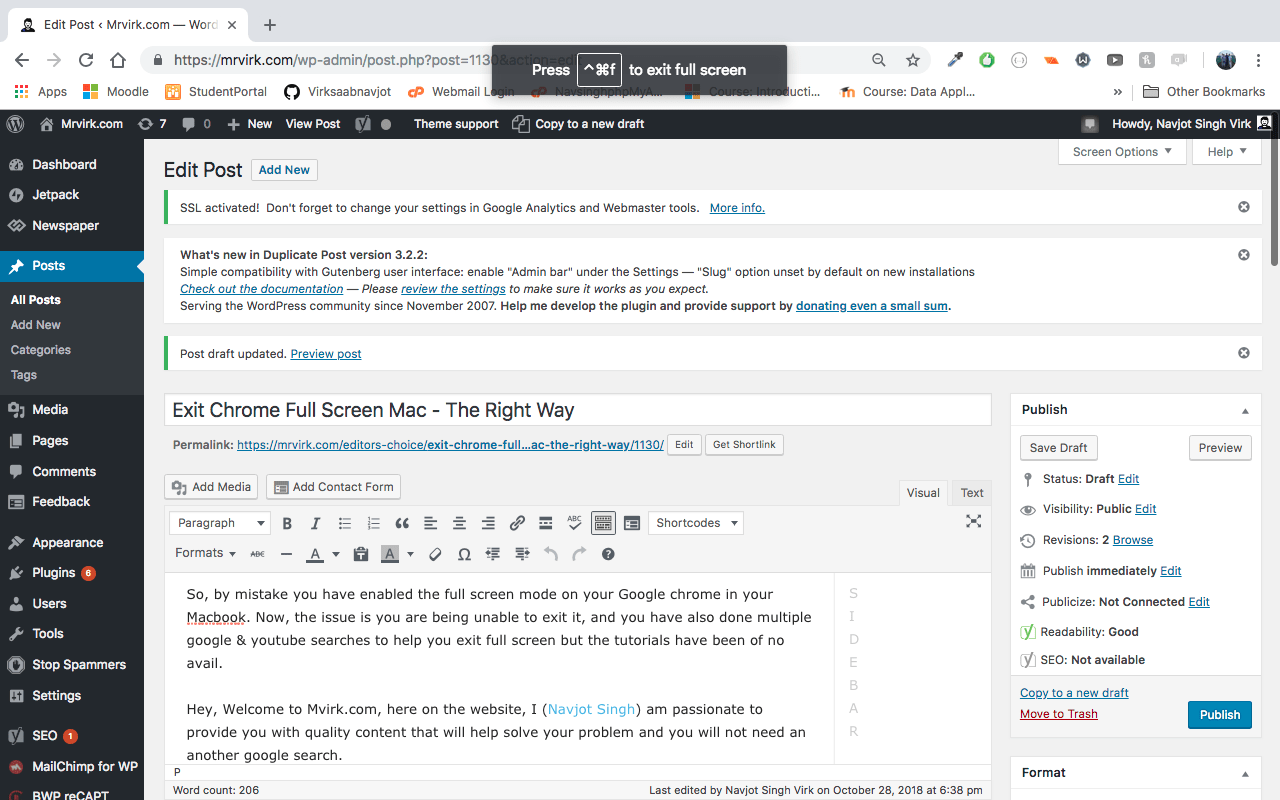Toggle the bulleted list button

point(345,523)
